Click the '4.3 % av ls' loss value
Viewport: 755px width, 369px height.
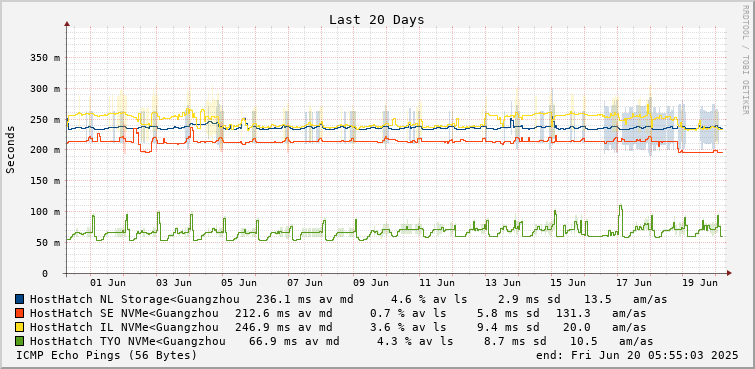(415, 342)
